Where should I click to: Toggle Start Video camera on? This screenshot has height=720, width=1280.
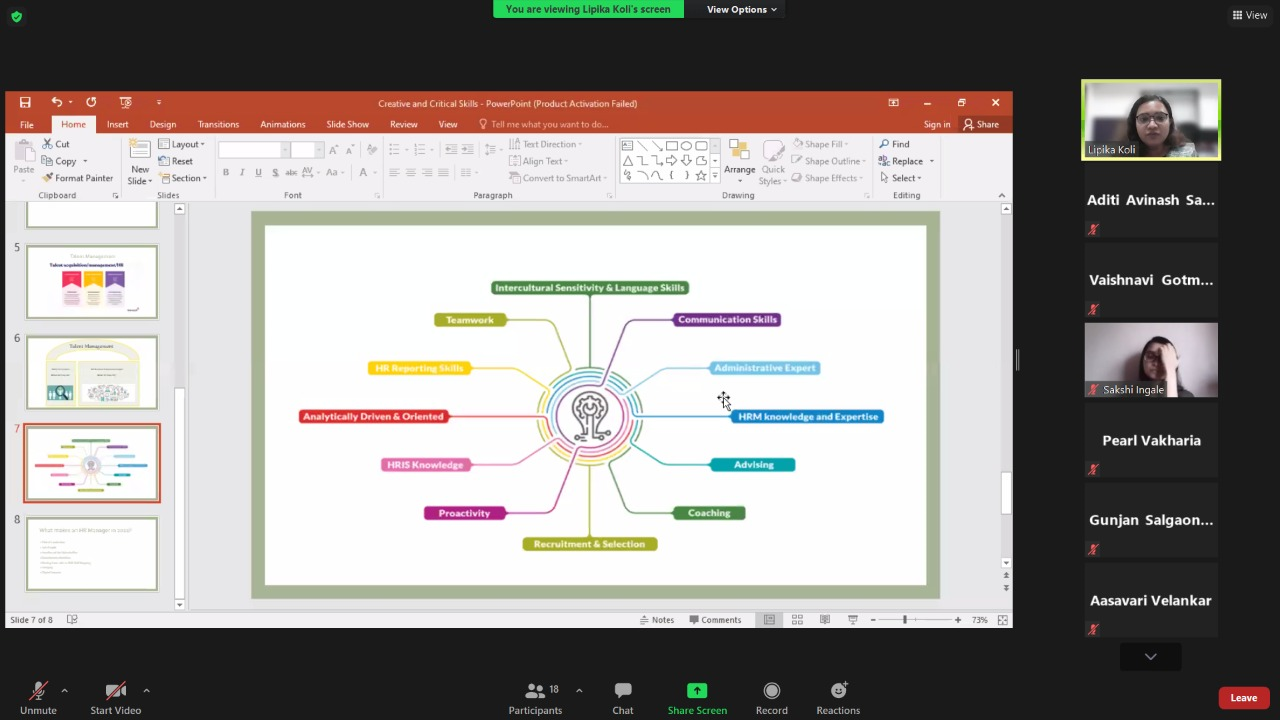[116, 691]
